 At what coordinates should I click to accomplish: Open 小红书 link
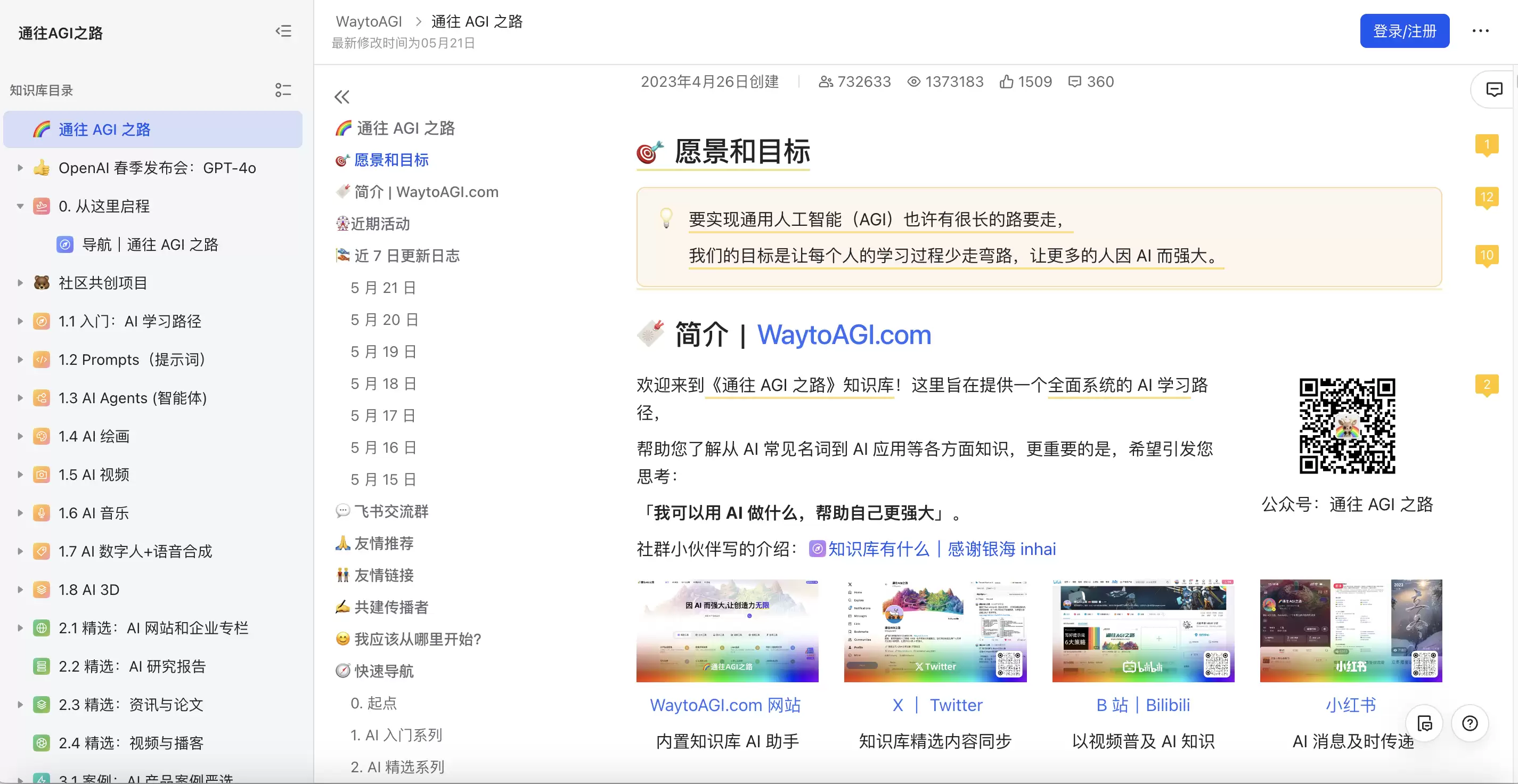point(1351,705)
